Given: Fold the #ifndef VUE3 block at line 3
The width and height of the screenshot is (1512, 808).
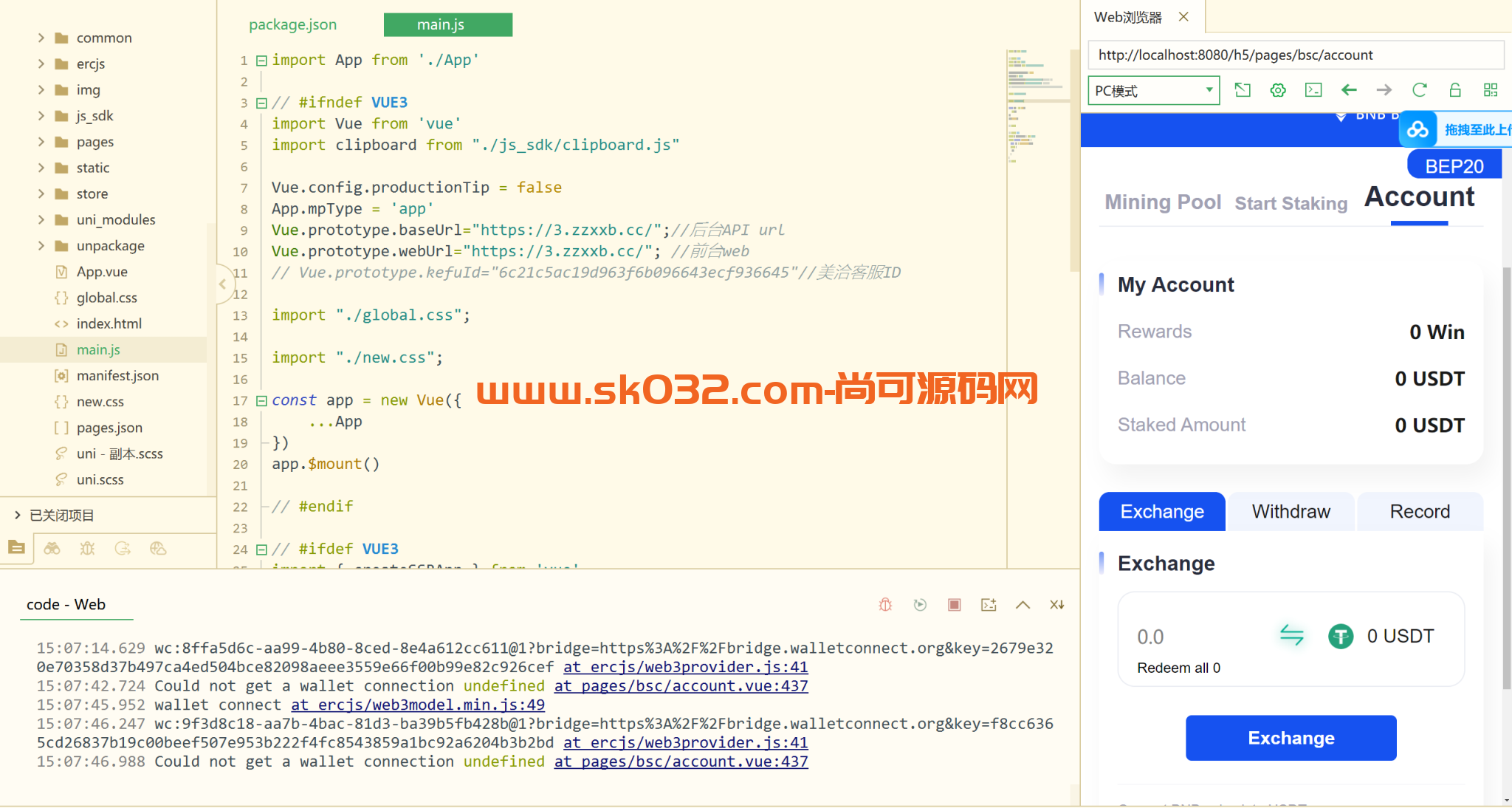Looking at the screenshot, I should pyautogui.click(x=261, y=103).
